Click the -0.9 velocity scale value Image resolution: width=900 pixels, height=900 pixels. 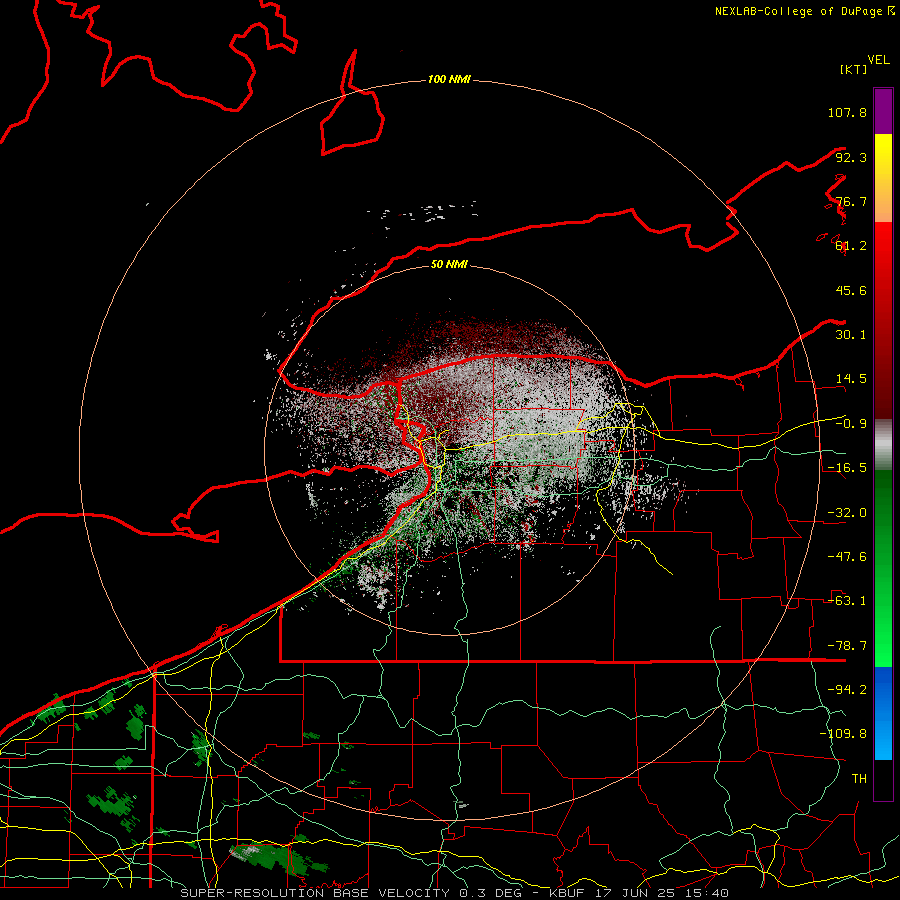(851, 424)
